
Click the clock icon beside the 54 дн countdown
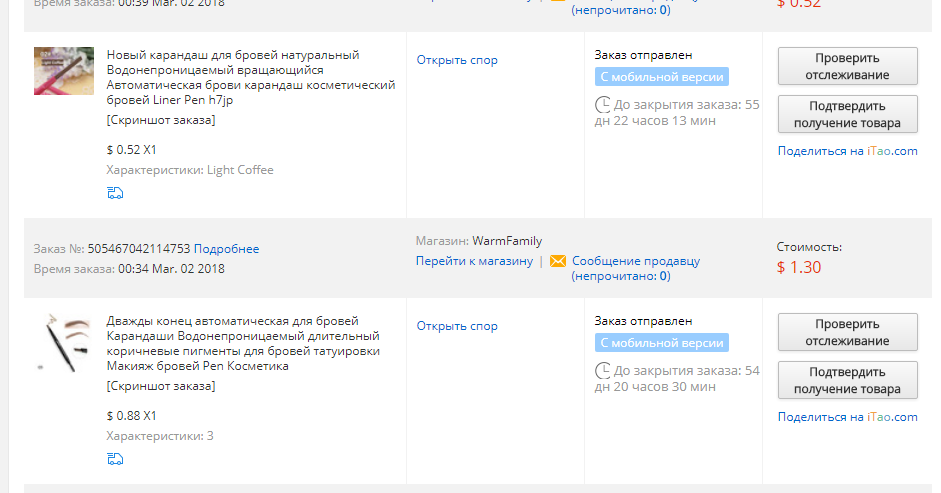(603, 371)
